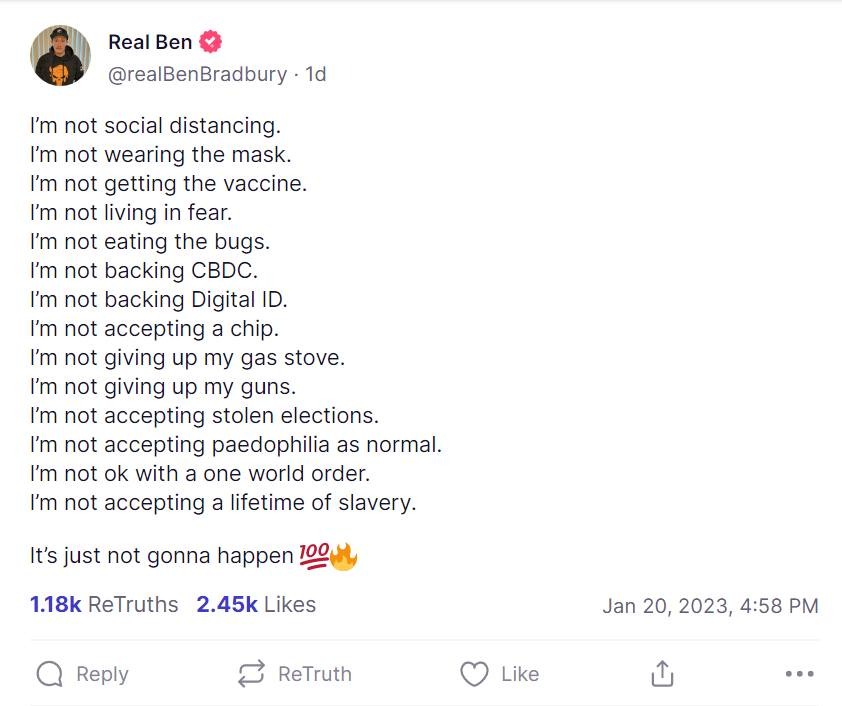The image size is (842, 706).
Task: View the 2.45k Likes list
Action: pyautogui.click(x=256, y=604)
